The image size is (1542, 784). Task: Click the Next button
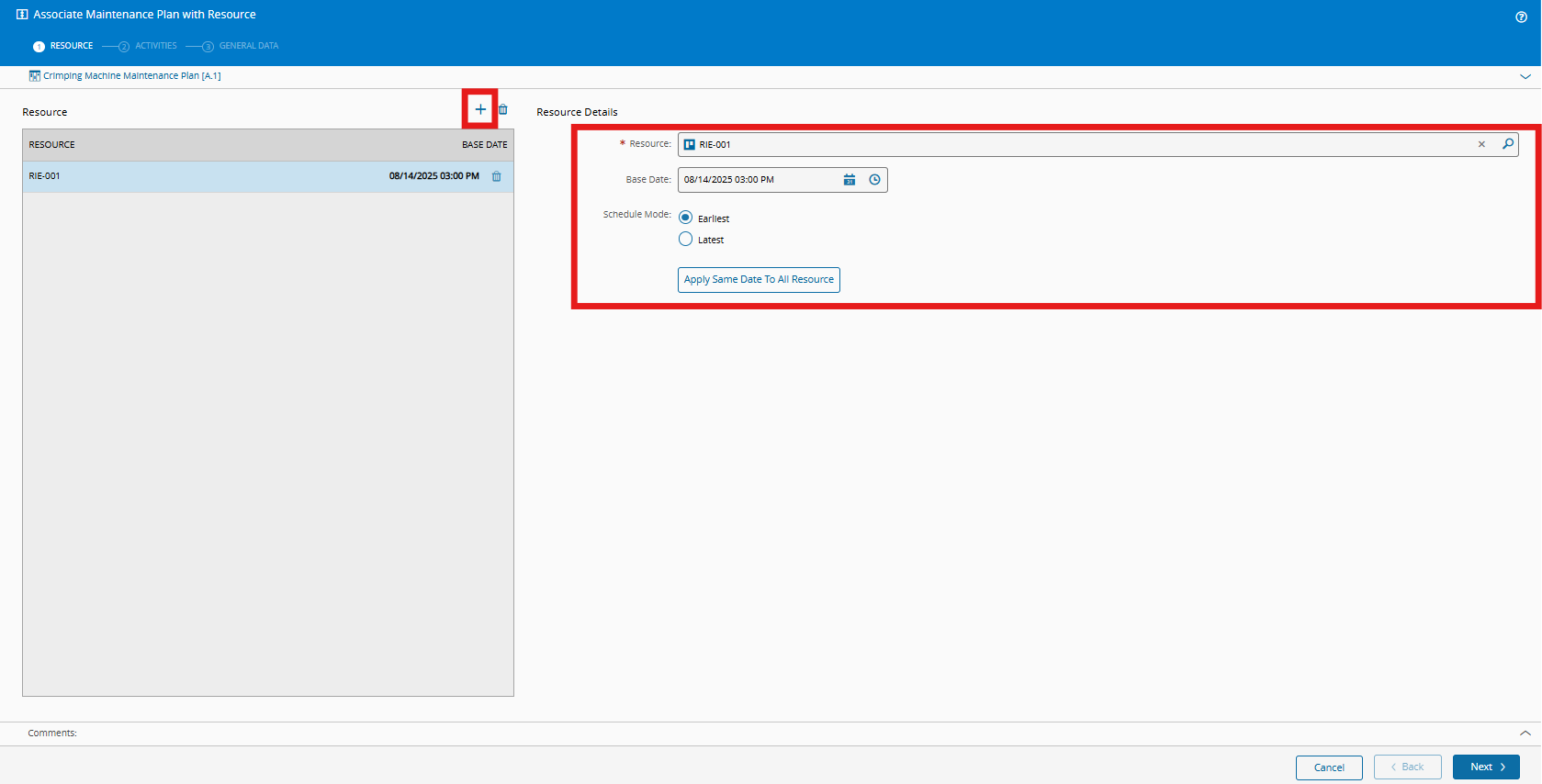1486,767
